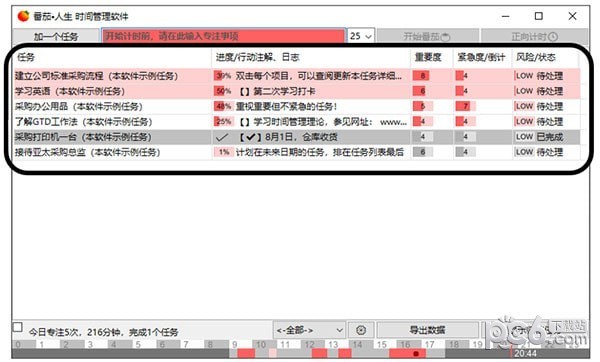Viewport: 600px width, 362px height.
Task: Toggle the checkbox beside 今日专注 status text
Action: click(x=18, y=328)
